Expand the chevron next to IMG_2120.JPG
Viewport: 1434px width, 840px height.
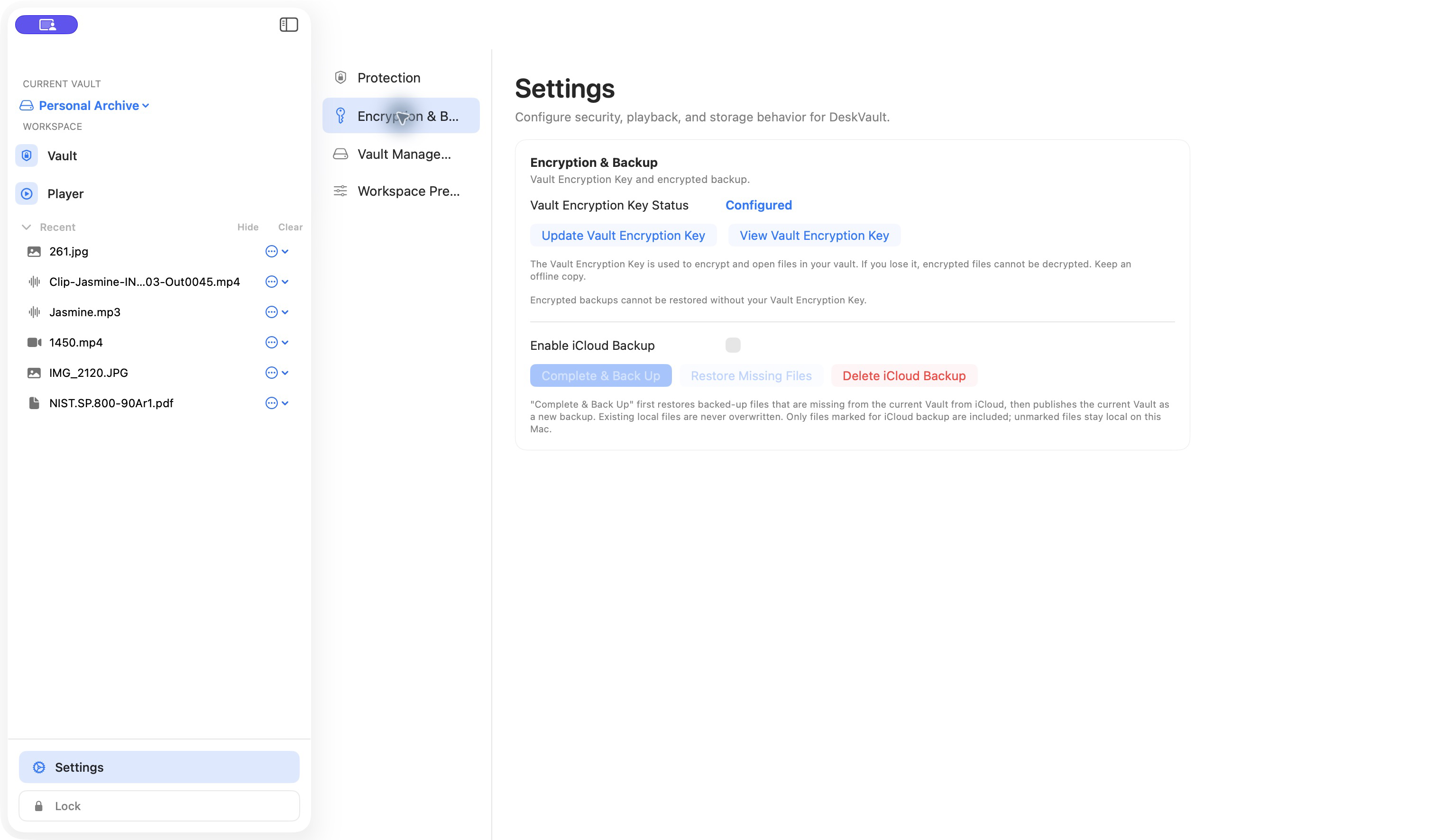coord(285,373)
